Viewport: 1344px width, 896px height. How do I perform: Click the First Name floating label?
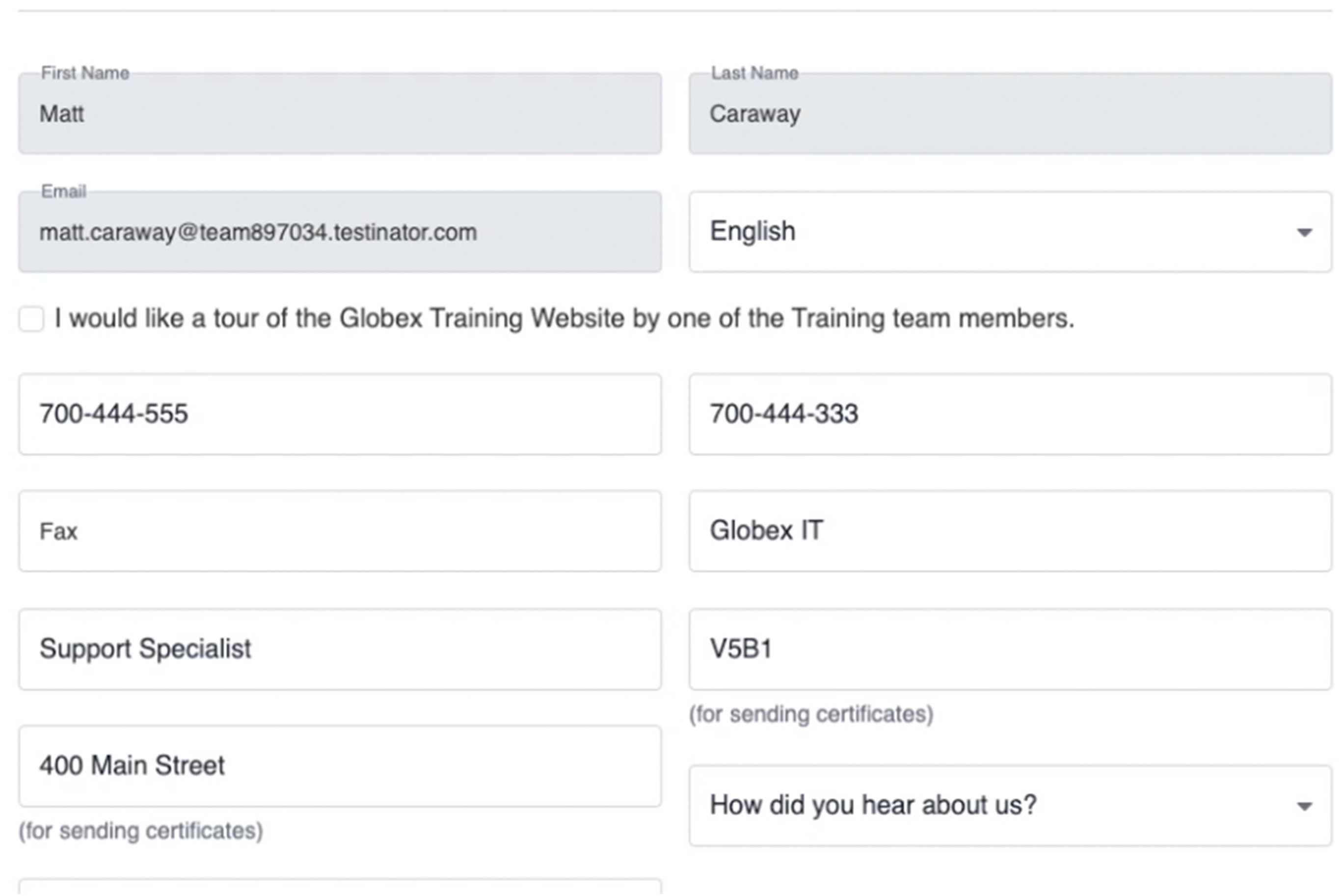[x=85, y=73]
